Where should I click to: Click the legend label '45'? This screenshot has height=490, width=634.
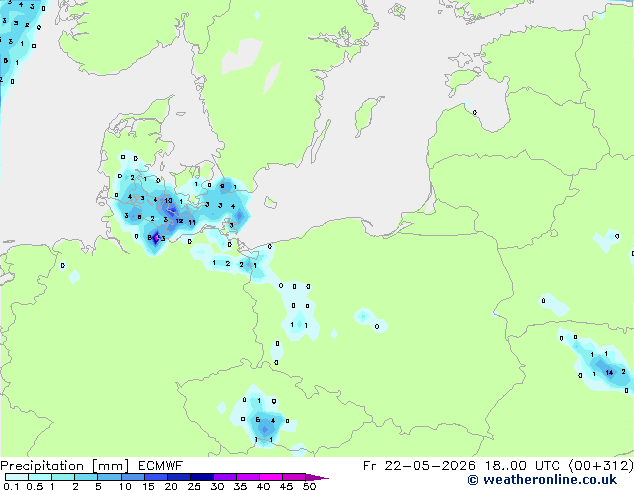point(286,486)
